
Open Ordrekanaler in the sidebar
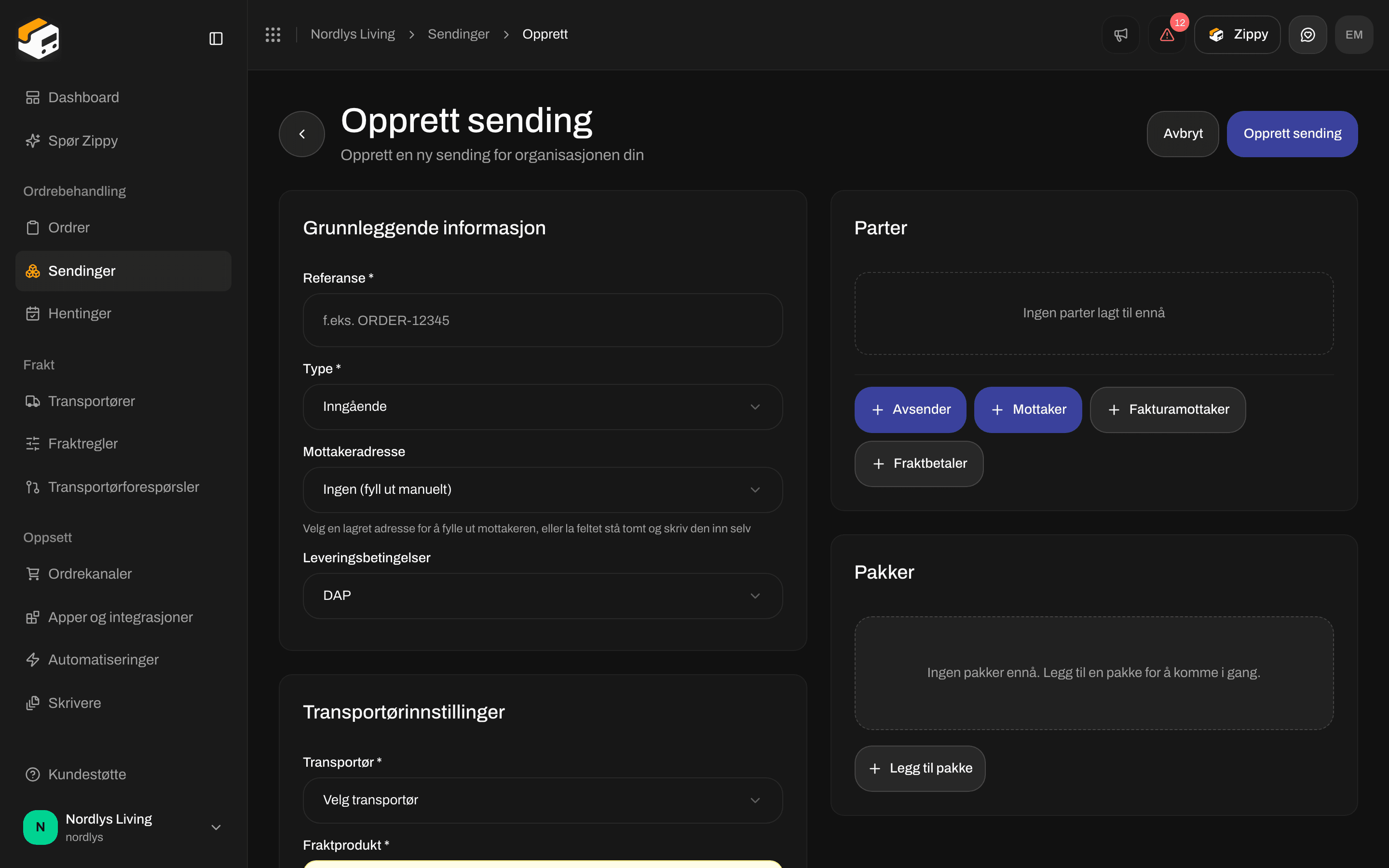tap(123, 574)
